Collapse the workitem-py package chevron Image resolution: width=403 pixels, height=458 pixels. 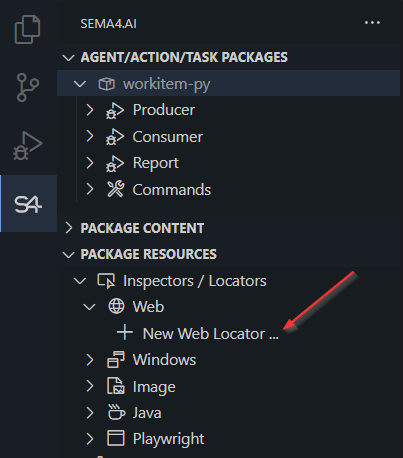point(80,84)
